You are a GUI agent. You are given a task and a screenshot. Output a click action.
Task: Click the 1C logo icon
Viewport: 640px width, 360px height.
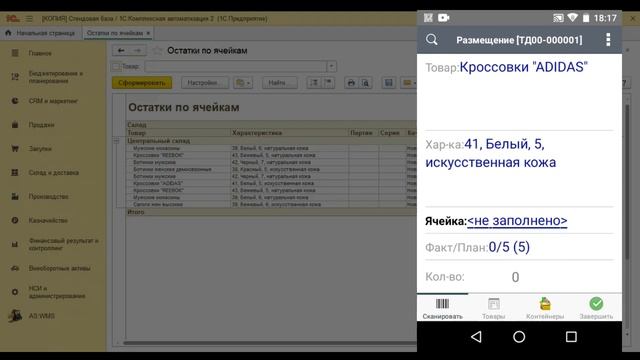(x=12, y=19)
